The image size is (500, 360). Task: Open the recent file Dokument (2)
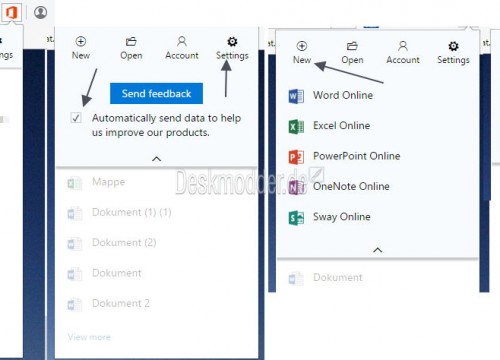click(124, 243)
